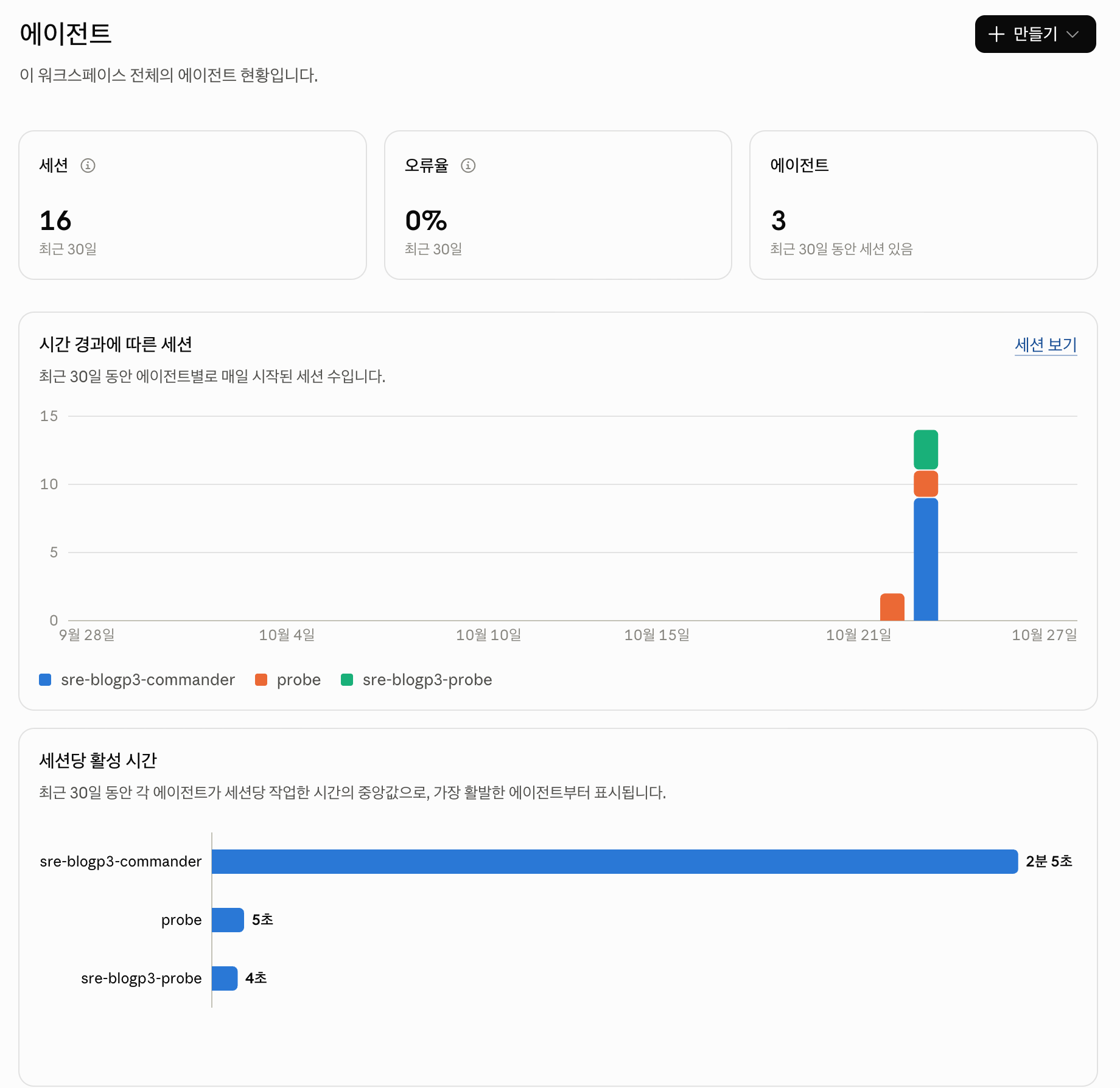Viewport: 1120px width, 1088px height.
Task: Click the sre-blogp3-commander row label in bar chart
Action: pyautogui.click(x=121, y=862)
